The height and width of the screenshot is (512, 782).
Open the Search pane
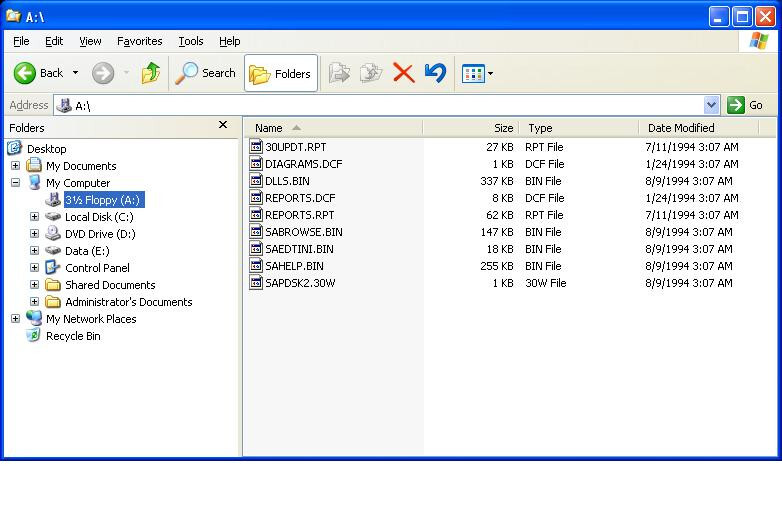205,73
